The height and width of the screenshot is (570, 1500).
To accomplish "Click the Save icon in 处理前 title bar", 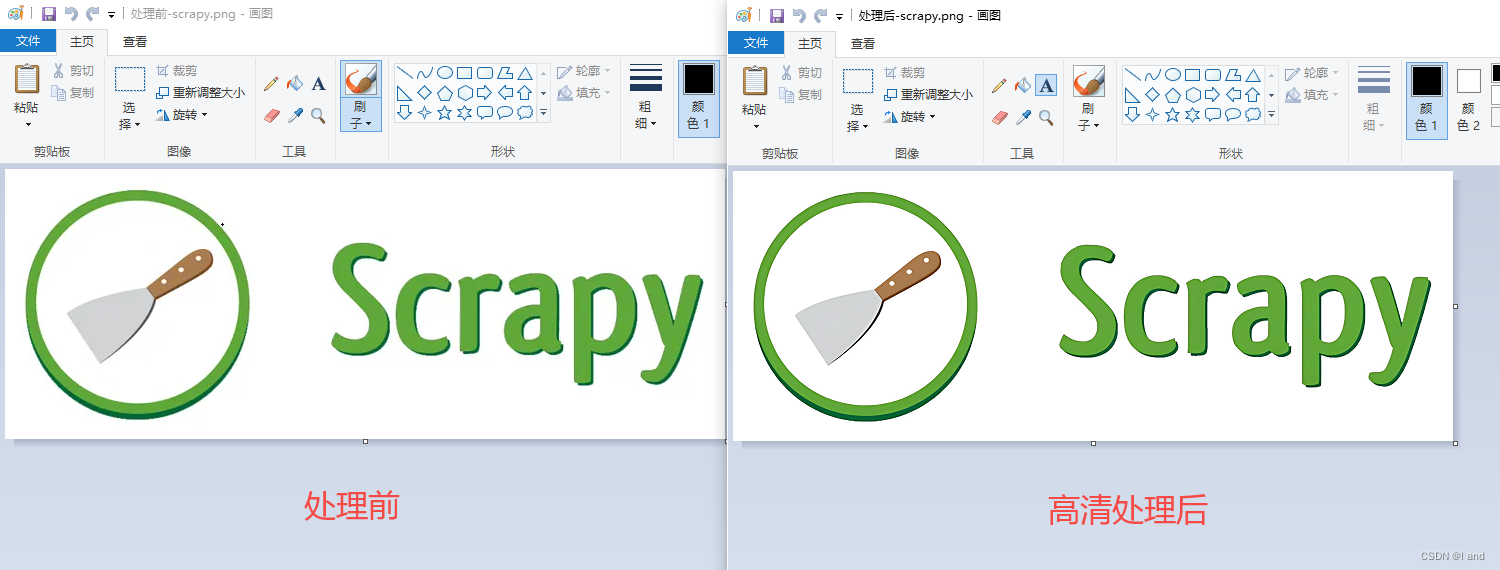I will (x=49, y=14).
